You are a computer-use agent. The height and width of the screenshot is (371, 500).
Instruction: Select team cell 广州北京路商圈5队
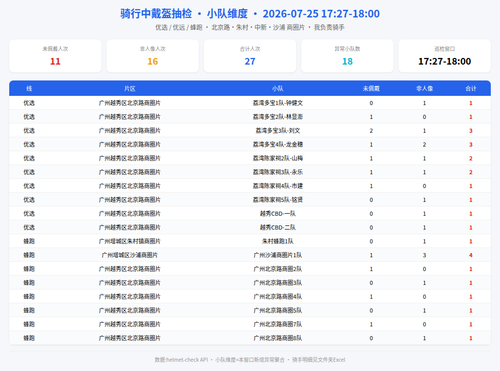278,311
